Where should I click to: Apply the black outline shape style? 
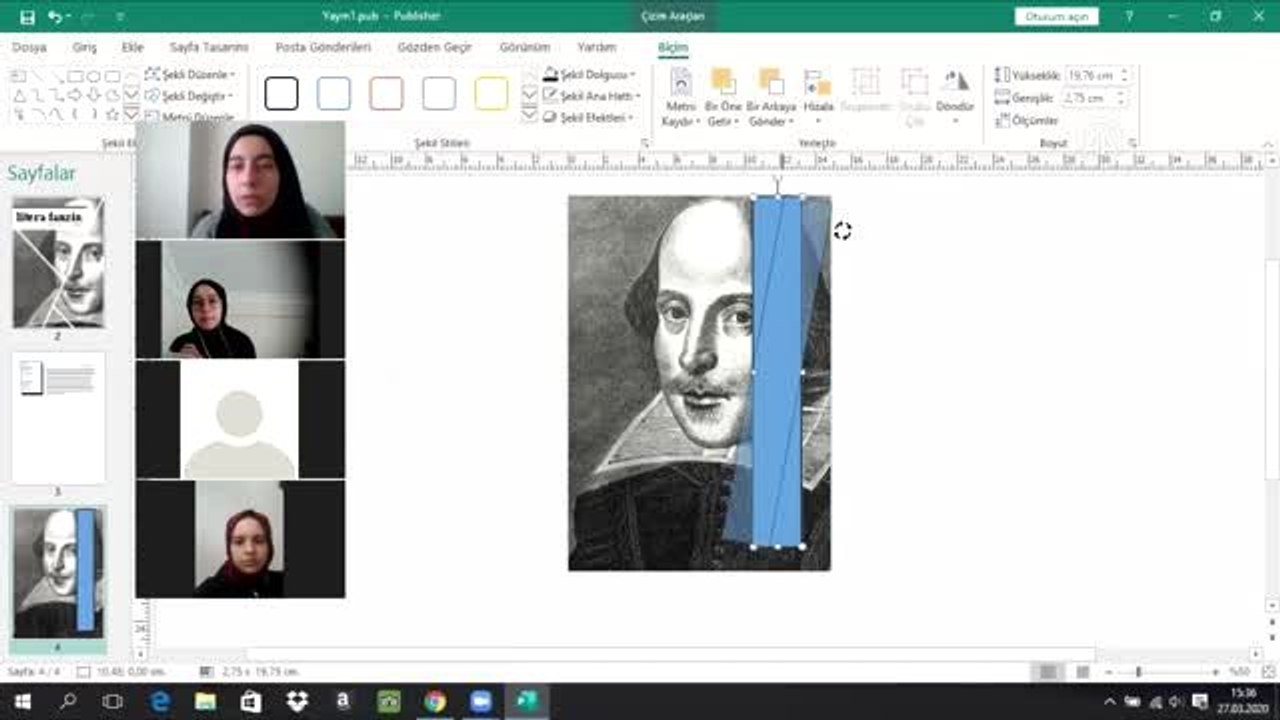click(281, 94)
